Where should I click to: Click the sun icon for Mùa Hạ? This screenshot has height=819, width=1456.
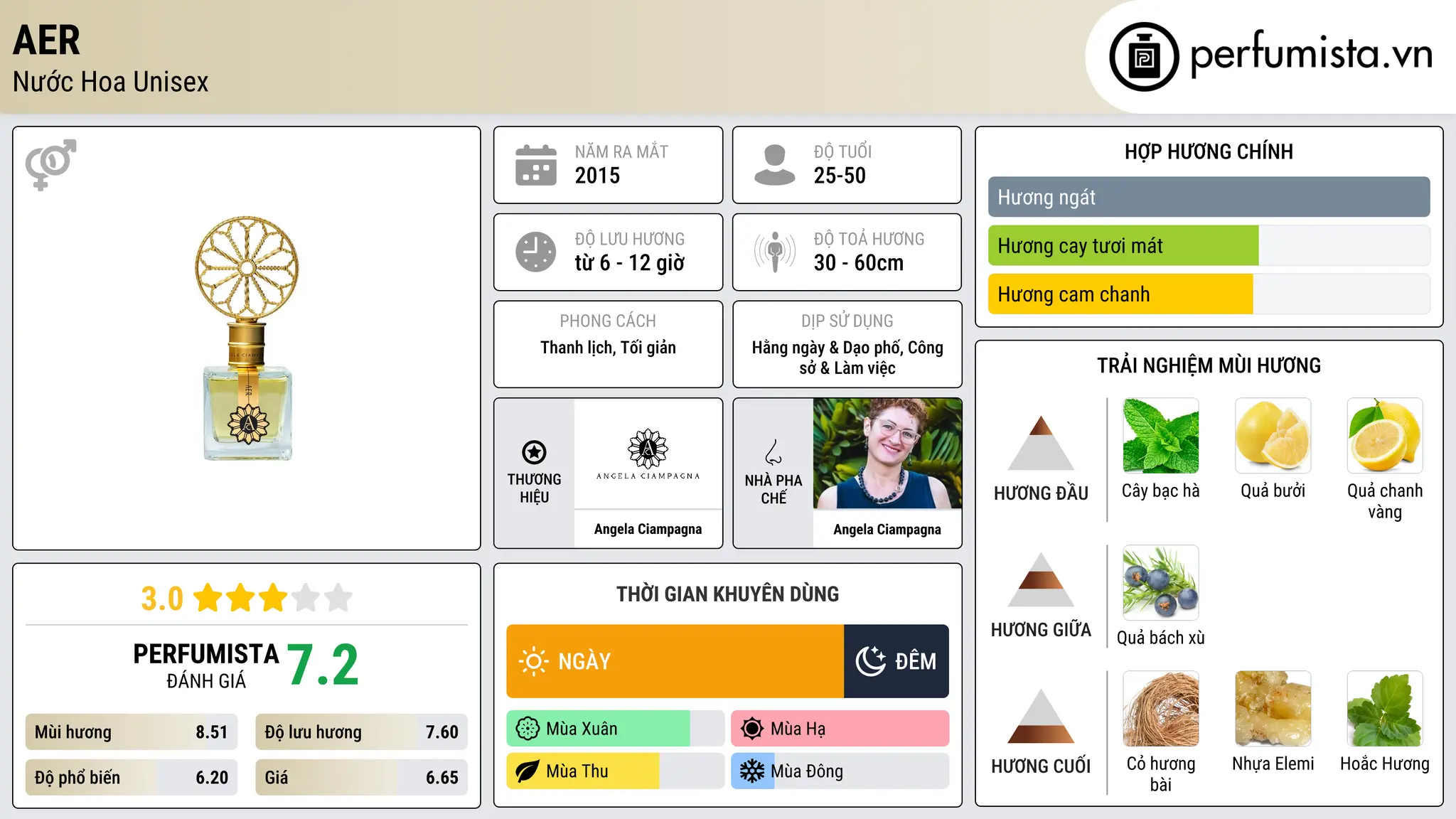point(752,729)
